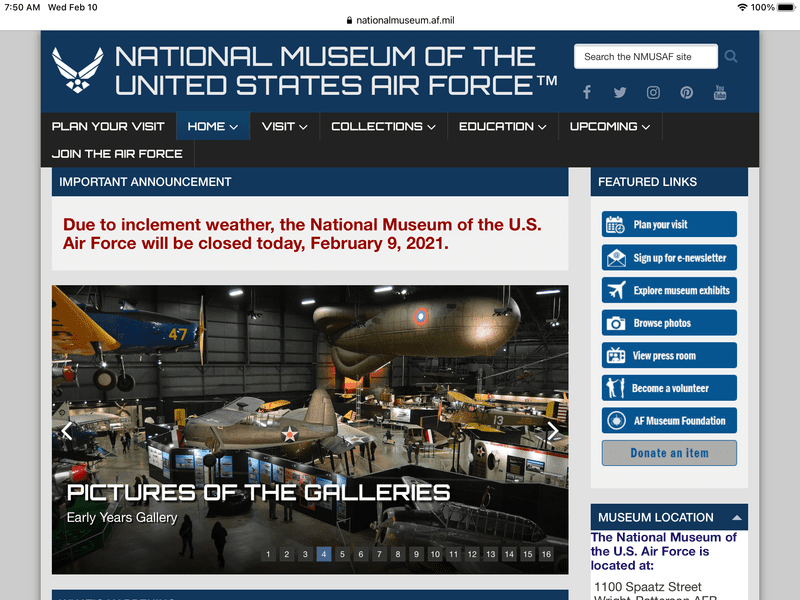Click the icon on View press room
Screen dimensions: 800x600
tap(616, 356)
